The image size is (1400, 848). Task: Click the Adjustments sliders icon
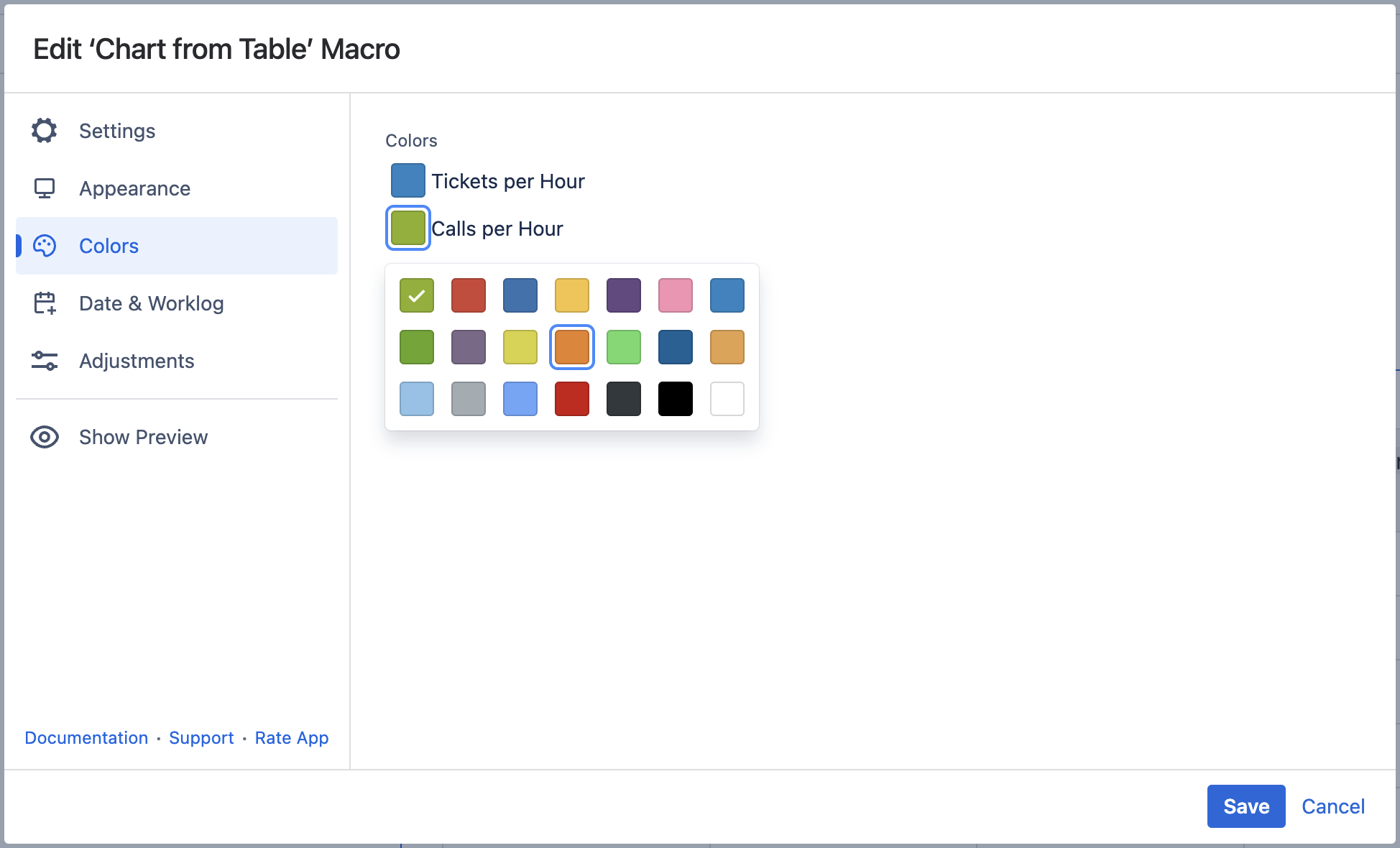pyautogui.click(x=44, y=361)
